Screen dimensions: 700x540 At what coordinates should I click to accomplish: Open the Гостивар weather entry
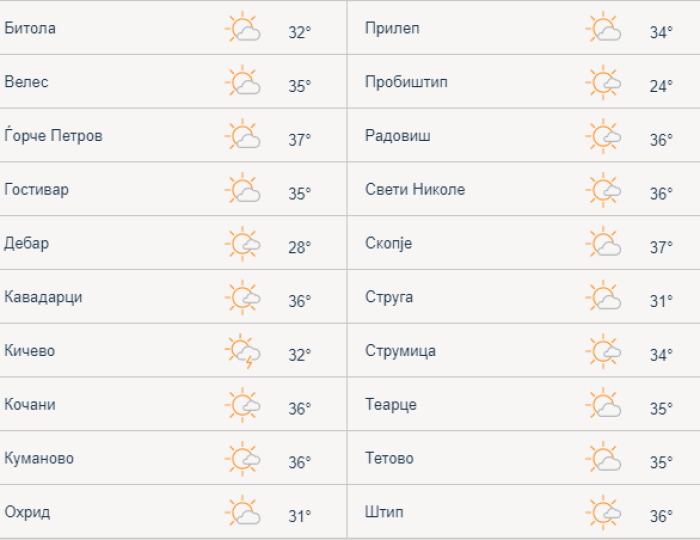click(x=37, y=189)
